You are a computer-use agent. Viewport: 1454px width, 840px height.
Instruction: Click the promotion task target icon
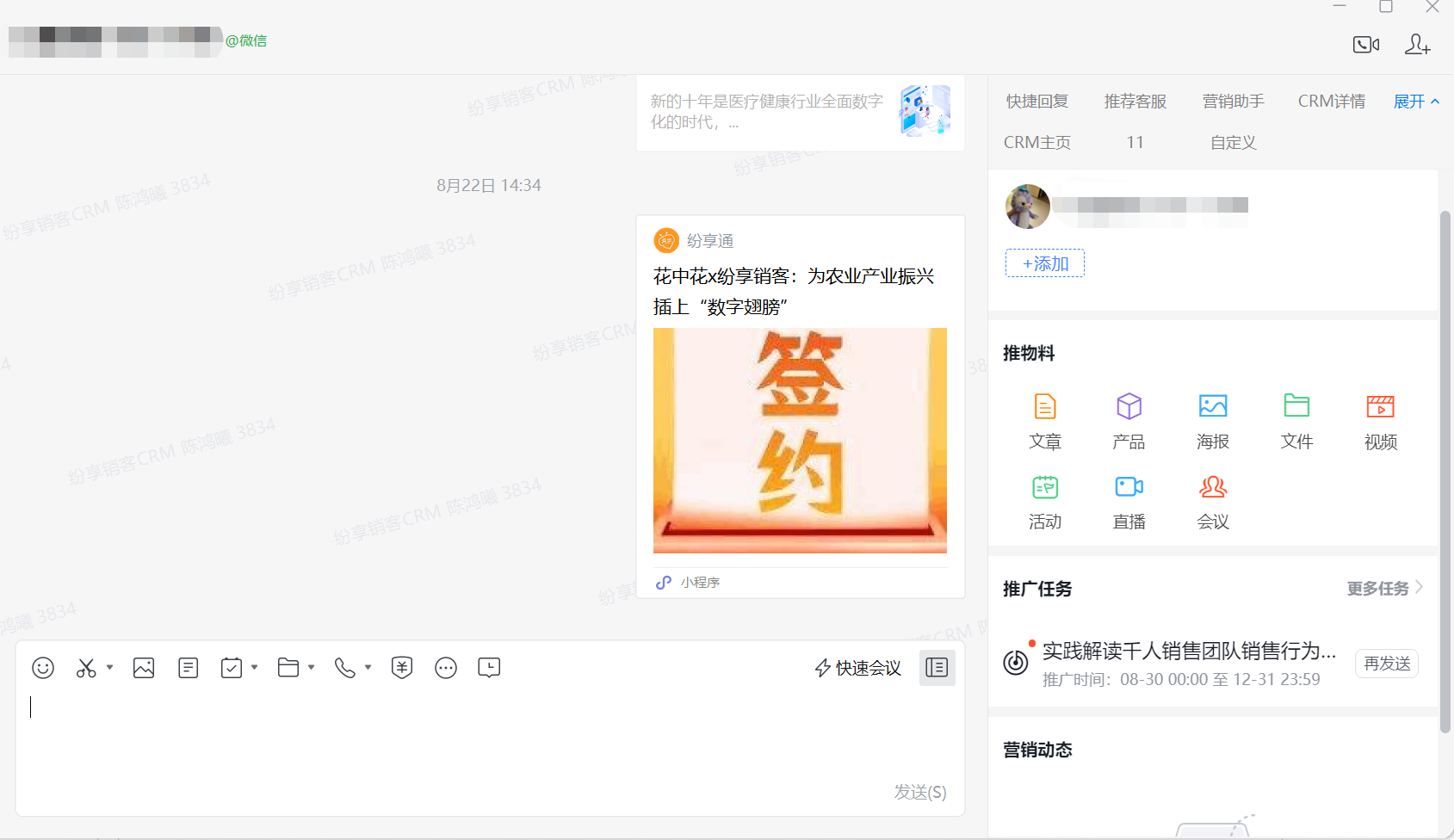[1016, 663]
